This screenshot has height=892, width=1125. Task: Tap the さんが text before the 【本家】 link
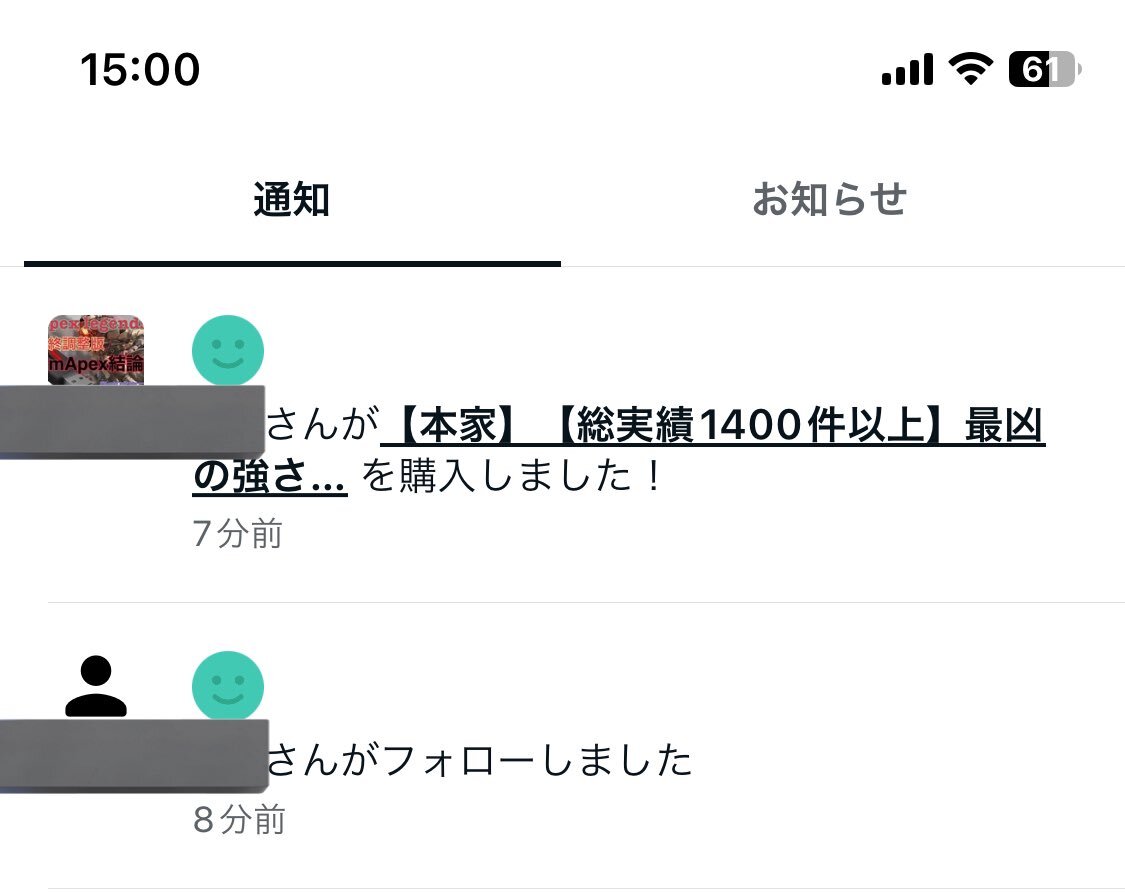323,424
